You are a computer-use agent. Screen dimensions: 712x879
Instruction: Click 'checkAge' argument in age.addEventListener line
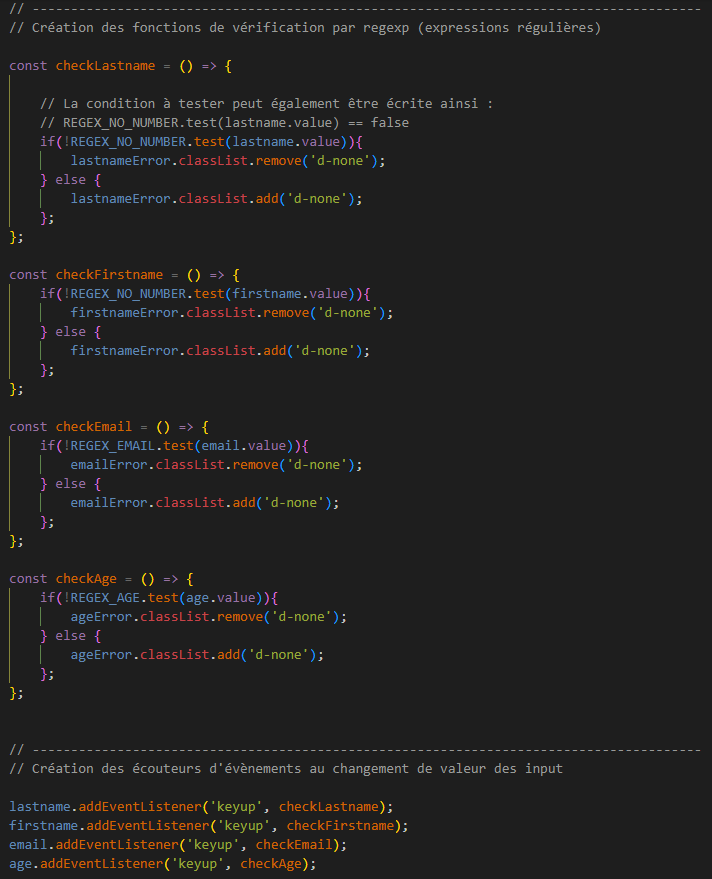(271, 864)
